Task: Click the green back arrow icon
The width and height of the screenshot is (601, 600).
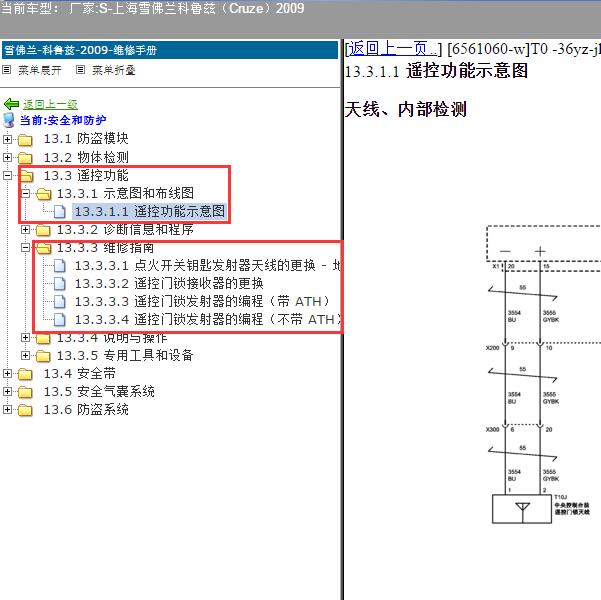Action: [x=11, y=104]
